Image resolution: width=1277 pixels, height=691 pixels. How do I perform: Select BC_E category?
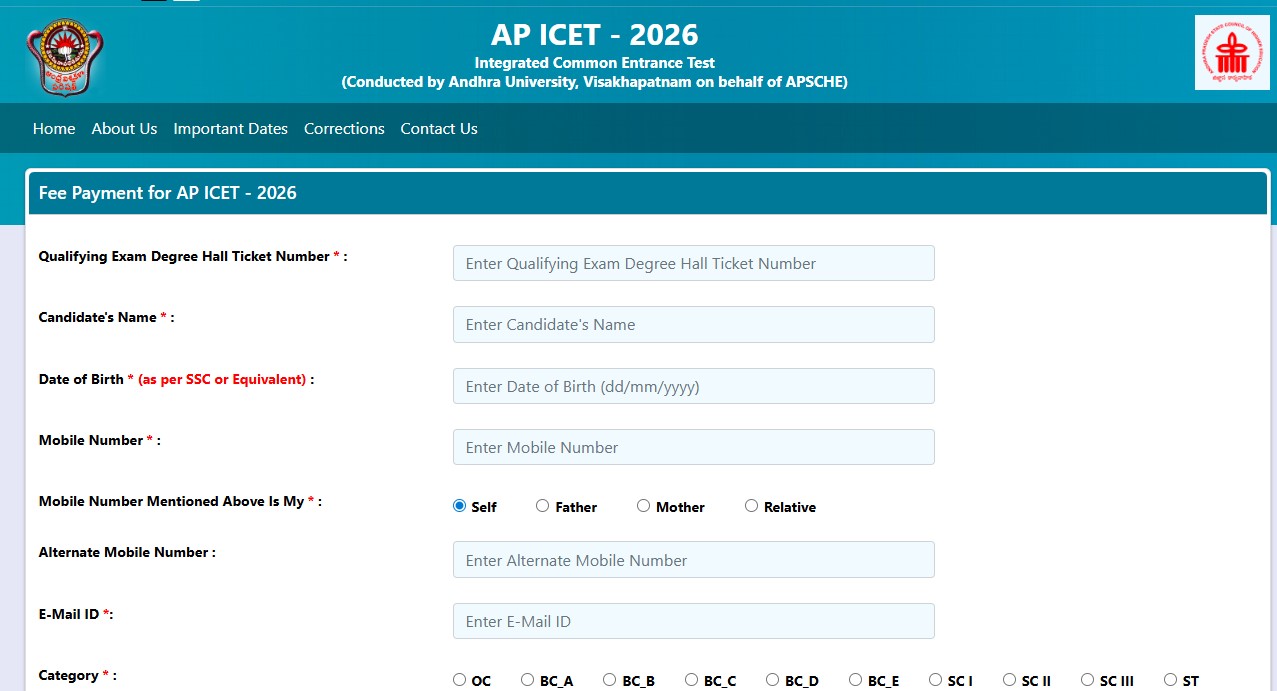pyautogui.click(x=855, y=679)
